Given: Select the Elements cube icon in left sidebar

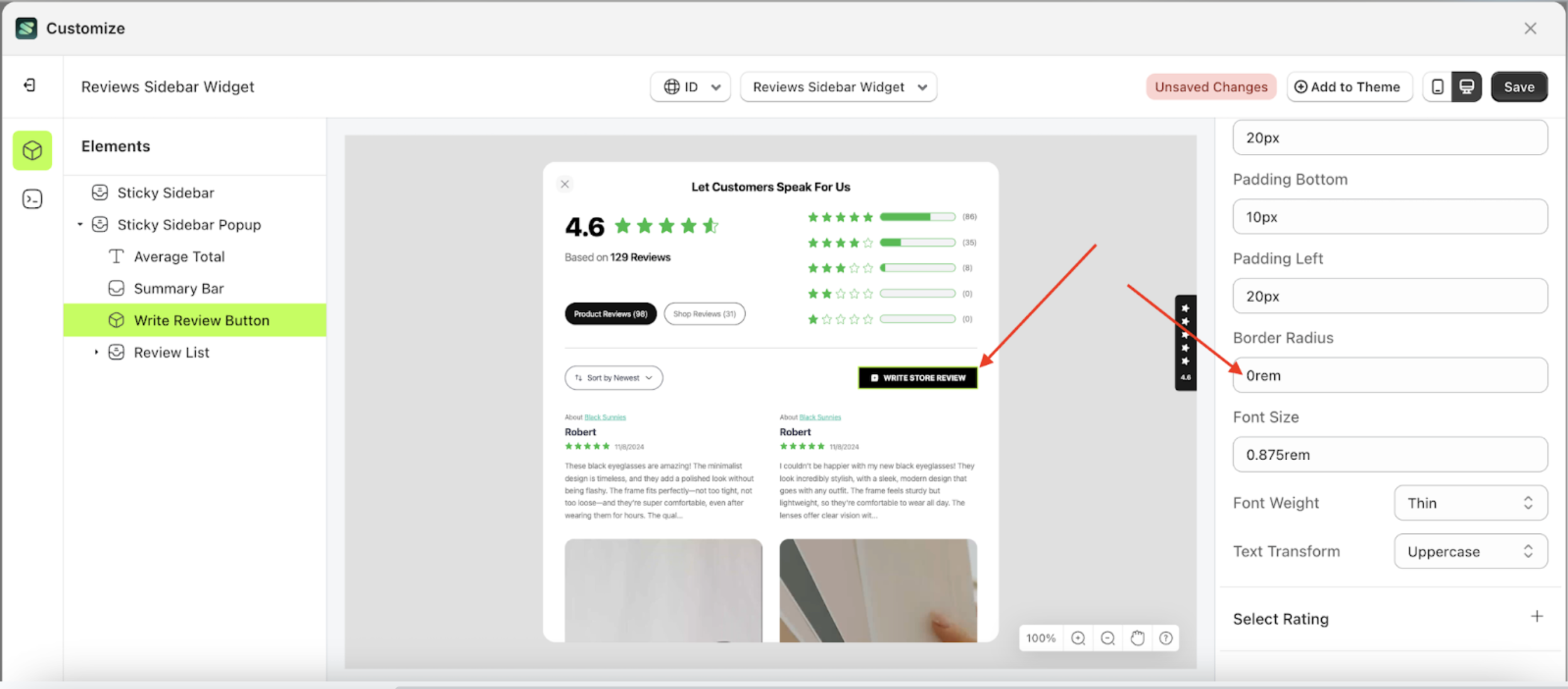Looking at the screenshot, I should (x=31, y=150).
